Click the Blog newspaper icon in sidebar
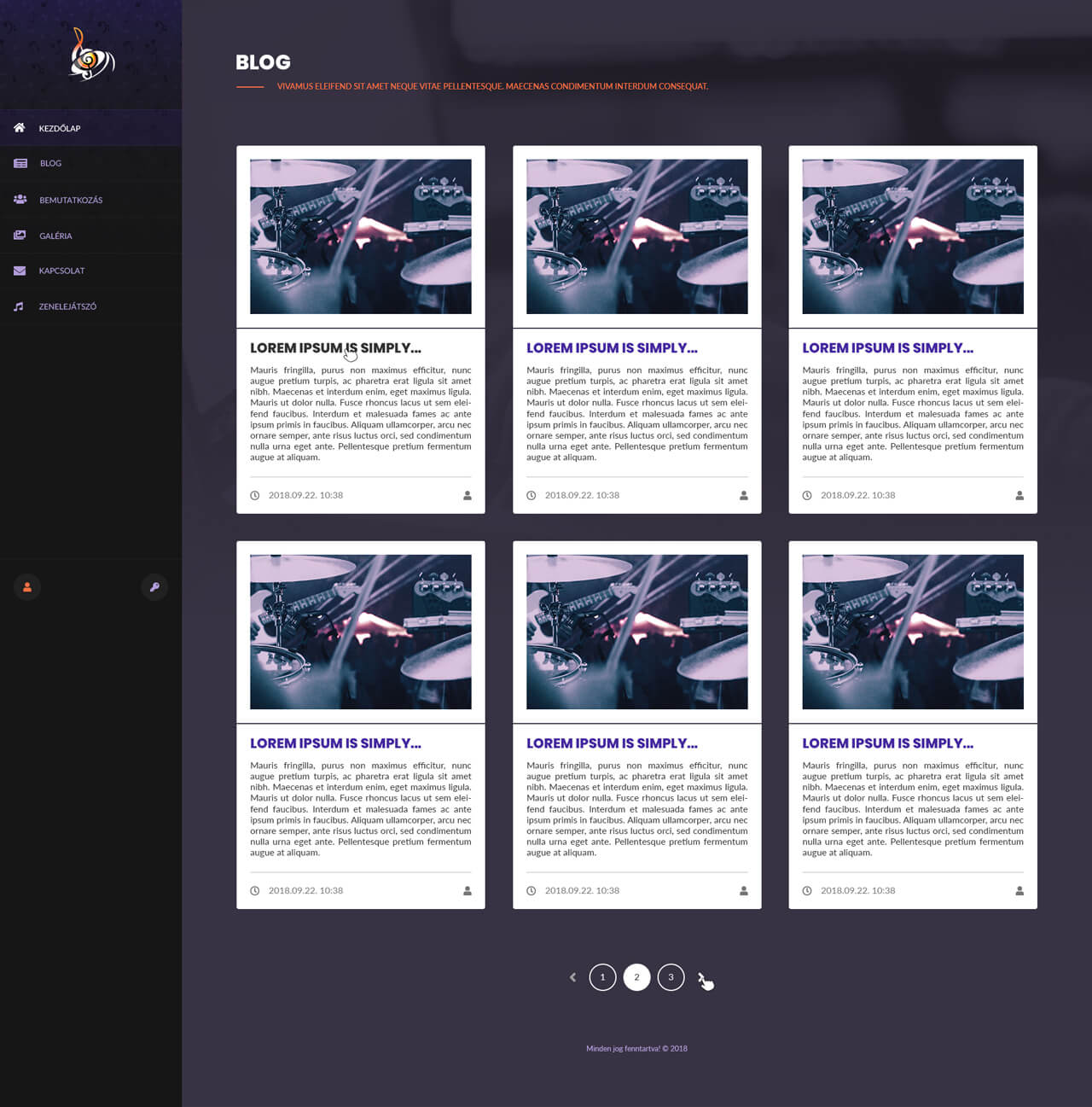The height and width of the screenshot is (1107, 1092). coord(20,163)
